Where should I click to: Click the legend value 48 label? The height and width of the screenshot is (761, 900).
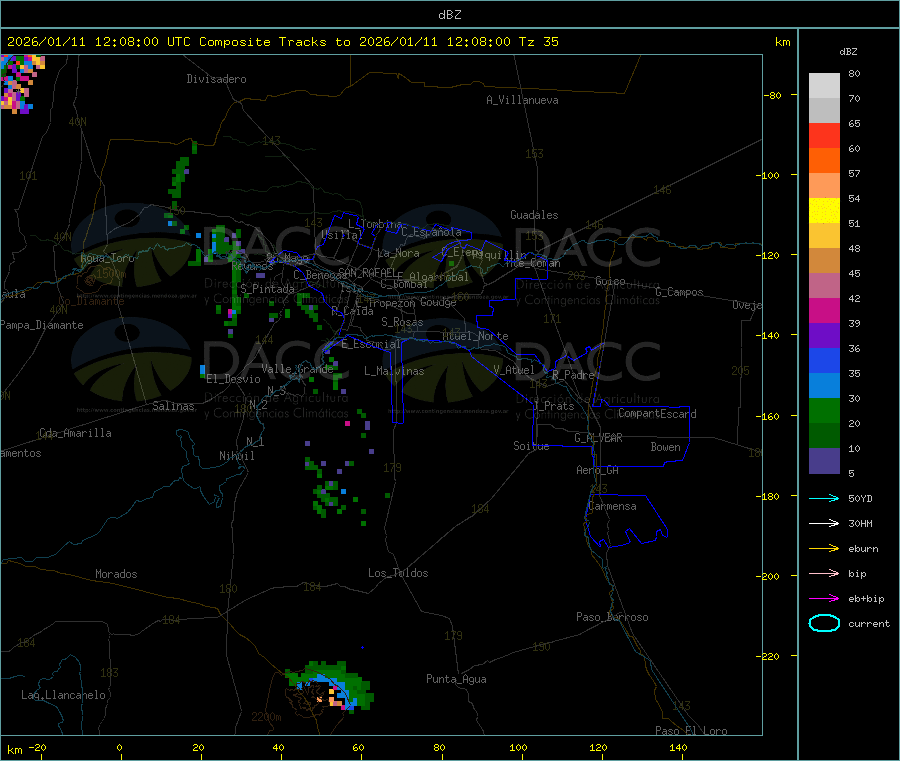[x=854, y=249]
